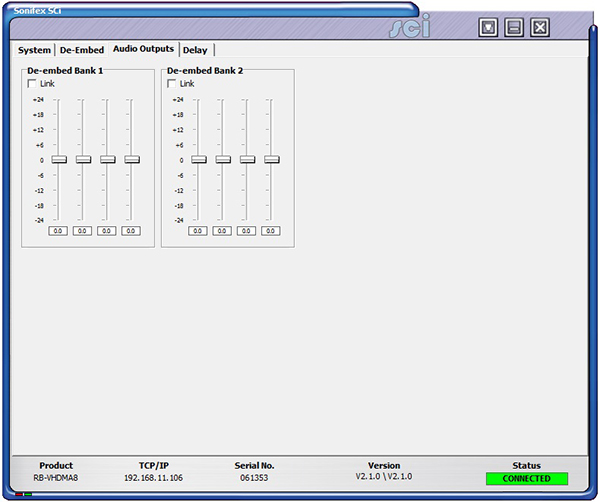
Task: Close the Sonifex SCi window
Action: pos(540,28)
